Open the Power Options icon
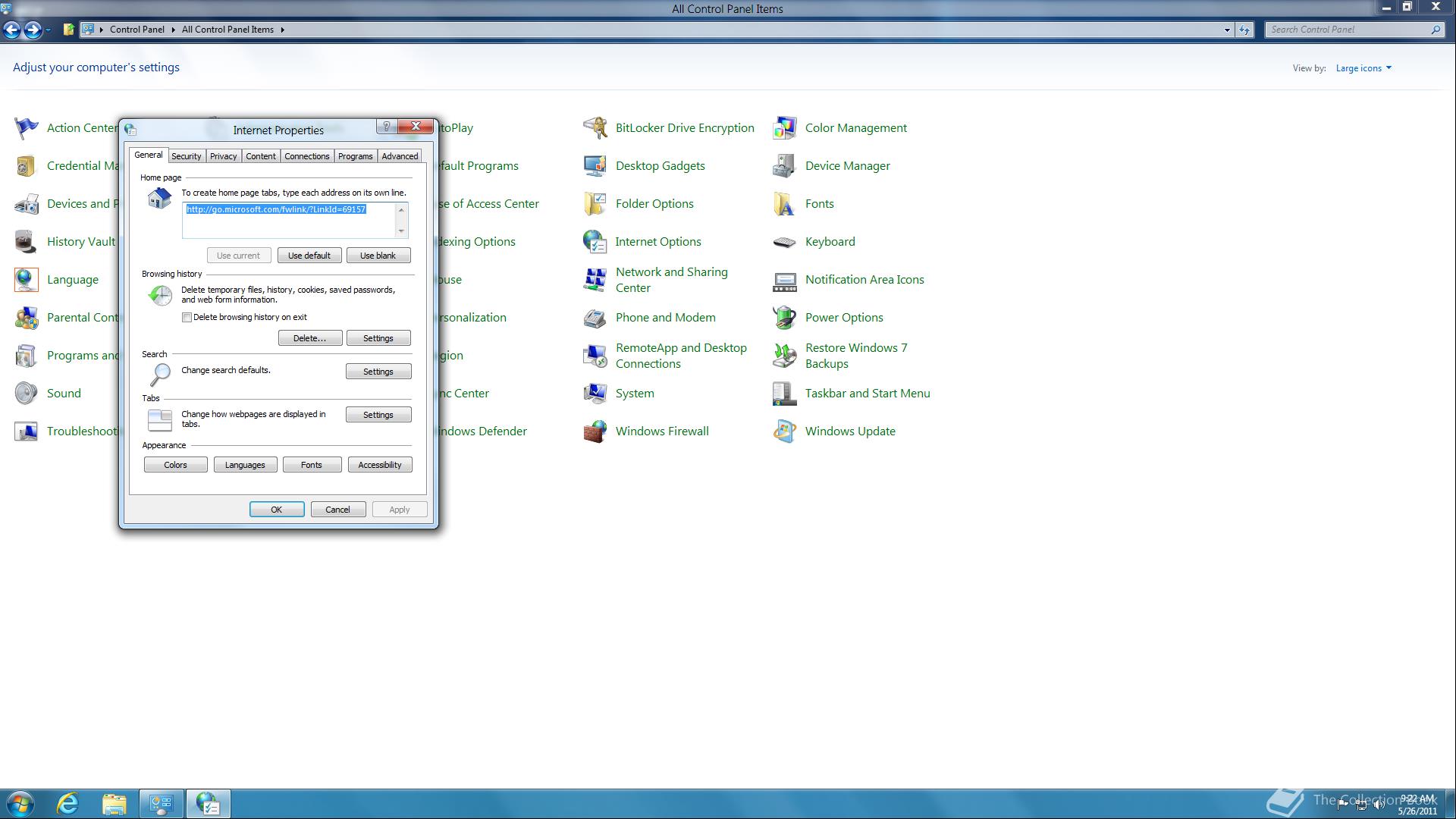Screen dimensions: 1456x819 784,318
